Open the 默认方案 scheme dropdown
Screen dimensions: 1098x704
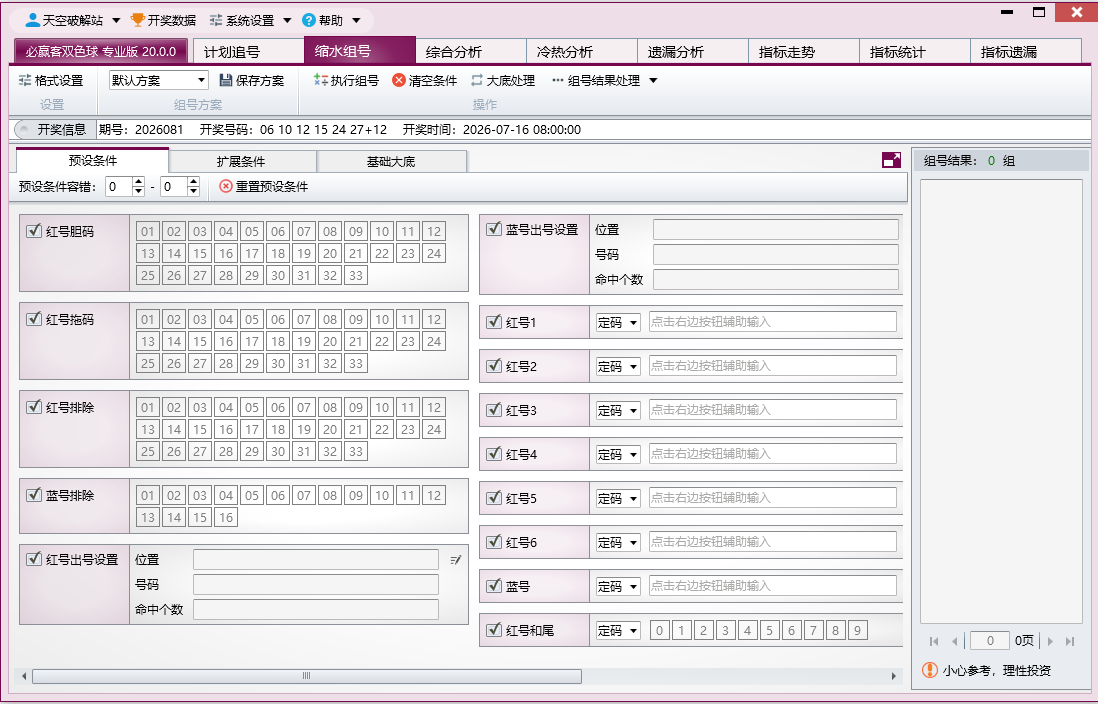coord(159,80)
